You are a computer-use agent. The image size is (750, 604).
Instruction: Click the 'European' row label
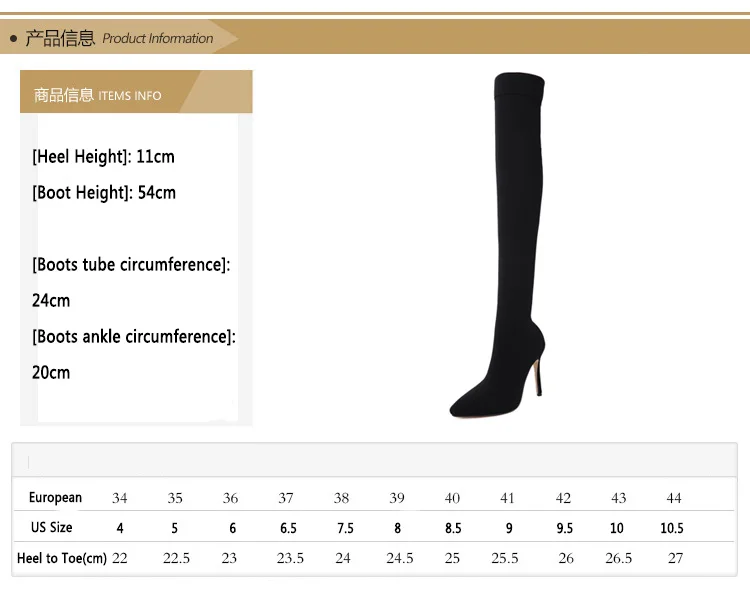55,497
